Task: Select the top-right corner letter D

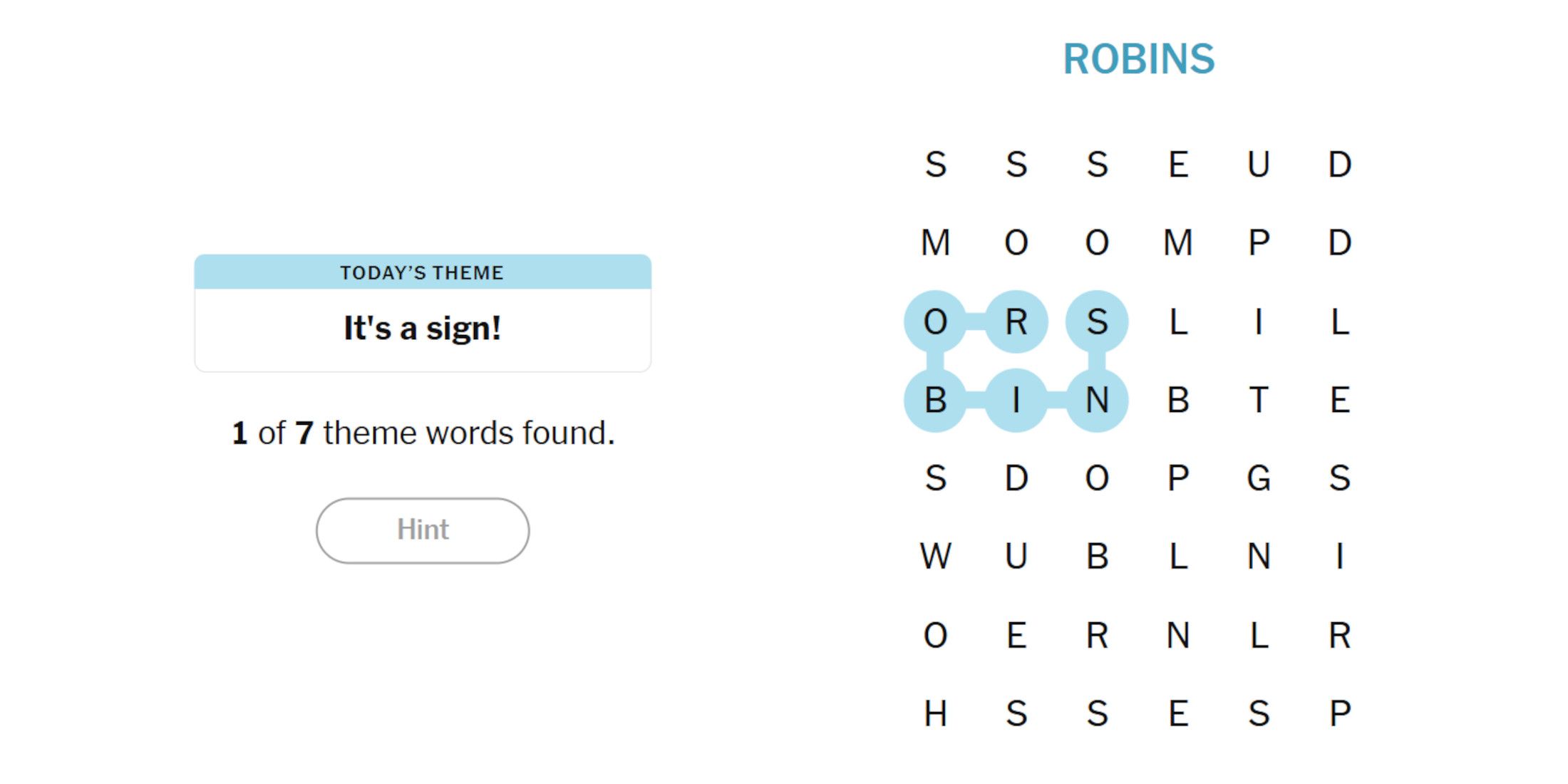Action: click(1340, 165)
